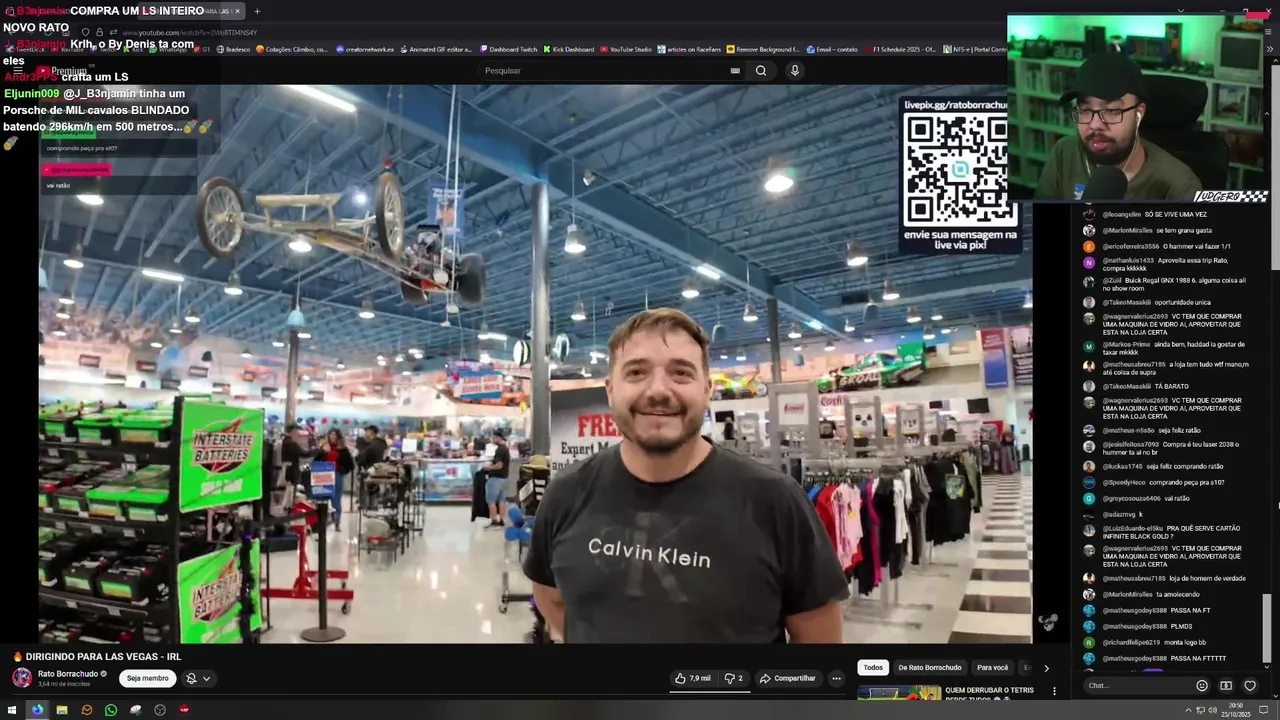Click the Super Chat money icon in chat
Image resolution: width=1280 pixels, height=720 pixels.
coord(1226,686)
